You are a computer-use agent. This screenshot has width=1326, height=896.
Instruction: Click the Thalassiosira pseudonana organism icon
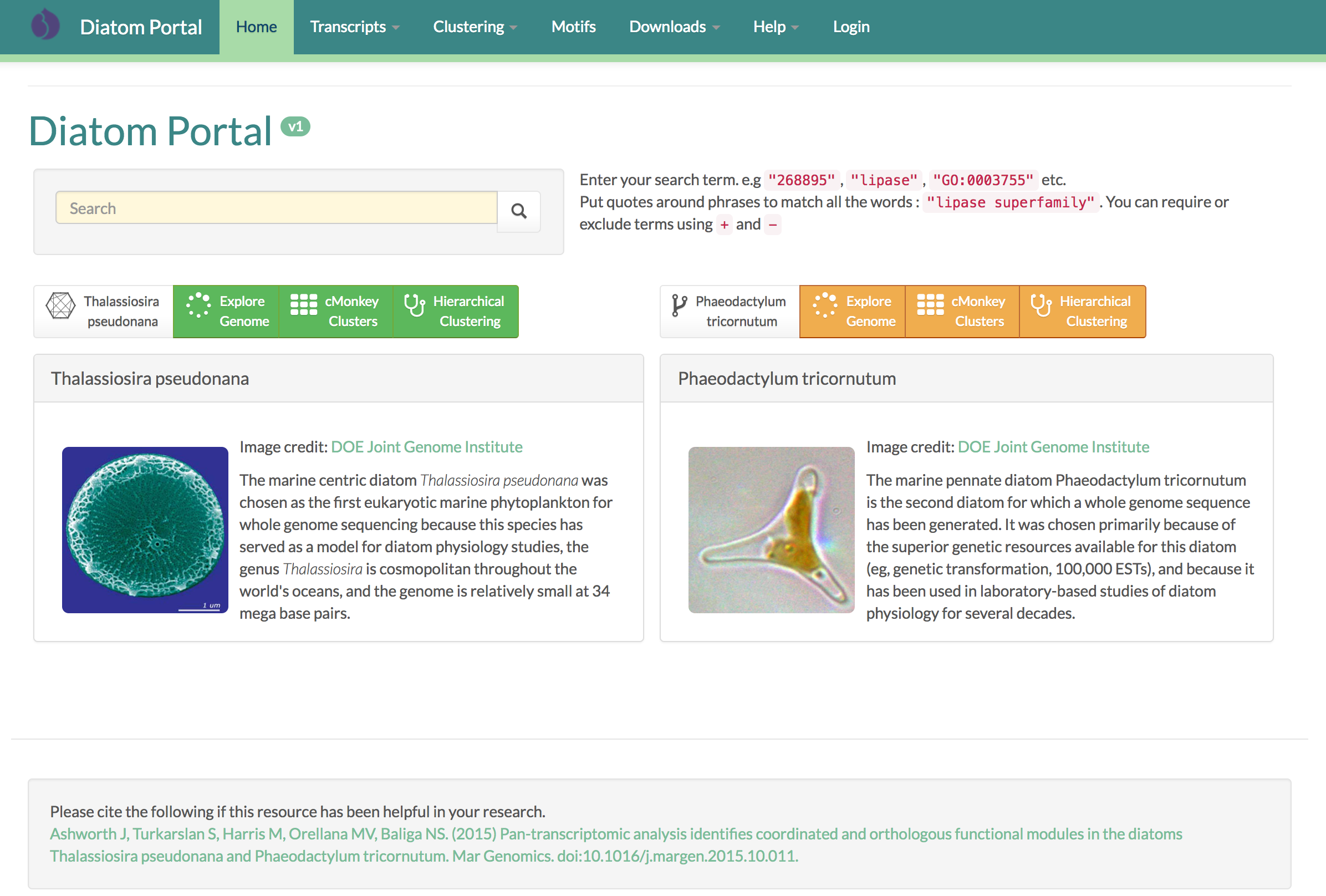(60, 306)
